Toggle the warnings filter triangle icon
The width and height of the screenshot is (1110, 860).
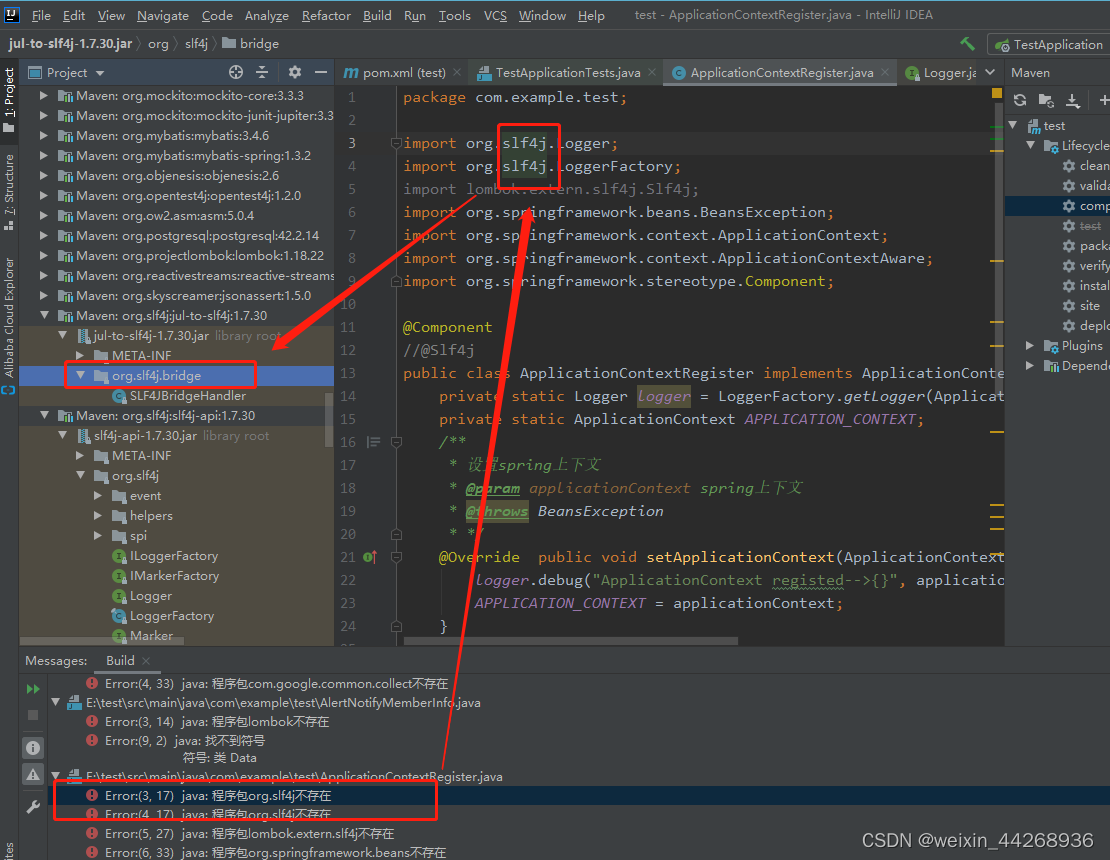[x=33, y=774]
